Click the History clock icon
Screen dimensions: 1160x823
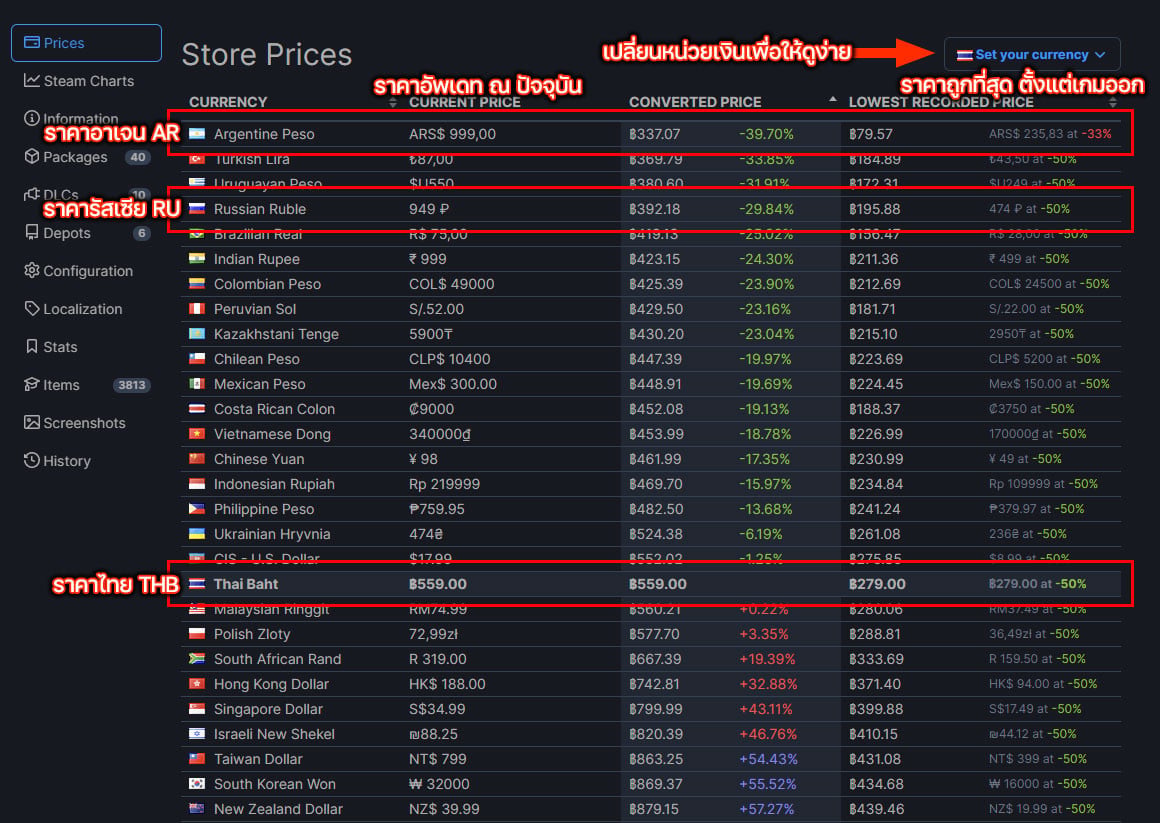click(x=32, y=460)
